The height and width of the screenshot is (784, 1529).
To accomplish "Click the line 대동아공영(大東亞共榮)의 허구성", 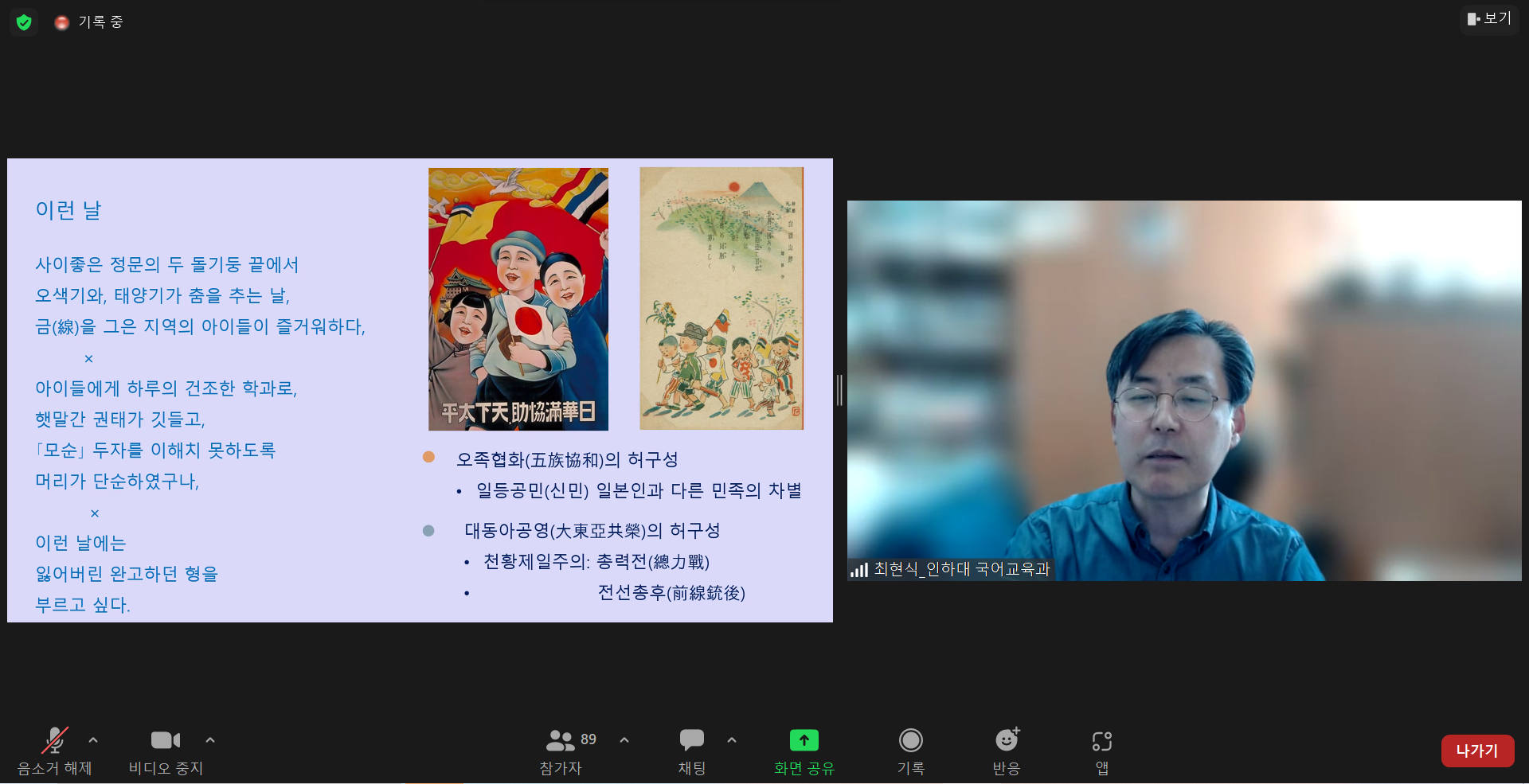I will (x=592, y=530).
